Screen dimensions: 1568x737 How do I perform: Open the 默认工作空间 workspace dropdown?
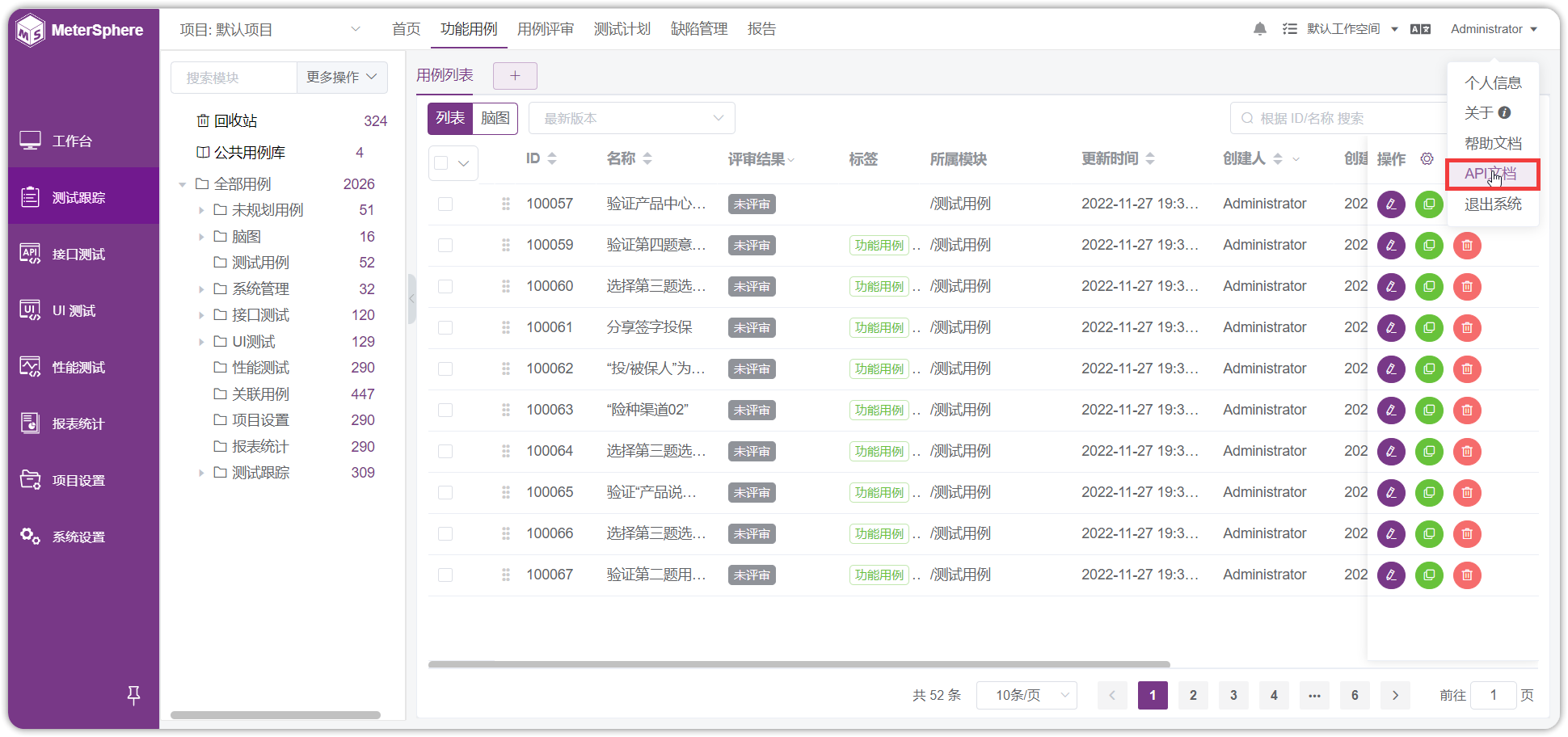point(1351,29)
